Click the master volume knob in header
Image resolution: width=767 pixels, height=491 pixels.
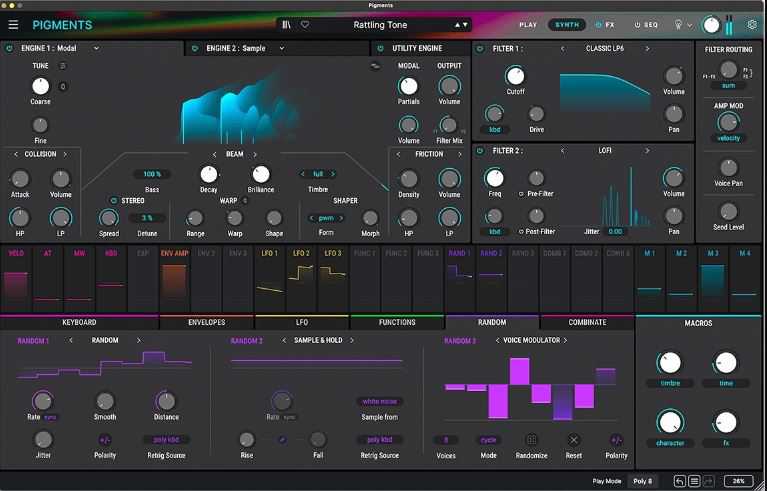click(711, 25)
